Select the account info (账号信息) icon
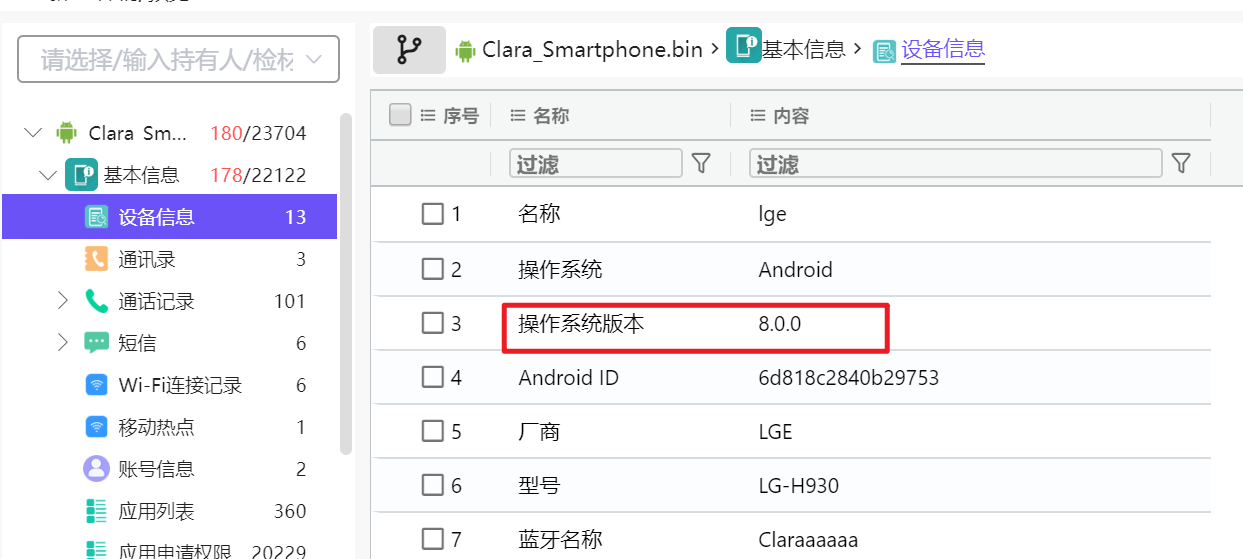Viewport: 1243px width, 559px height. pos(96,469)
